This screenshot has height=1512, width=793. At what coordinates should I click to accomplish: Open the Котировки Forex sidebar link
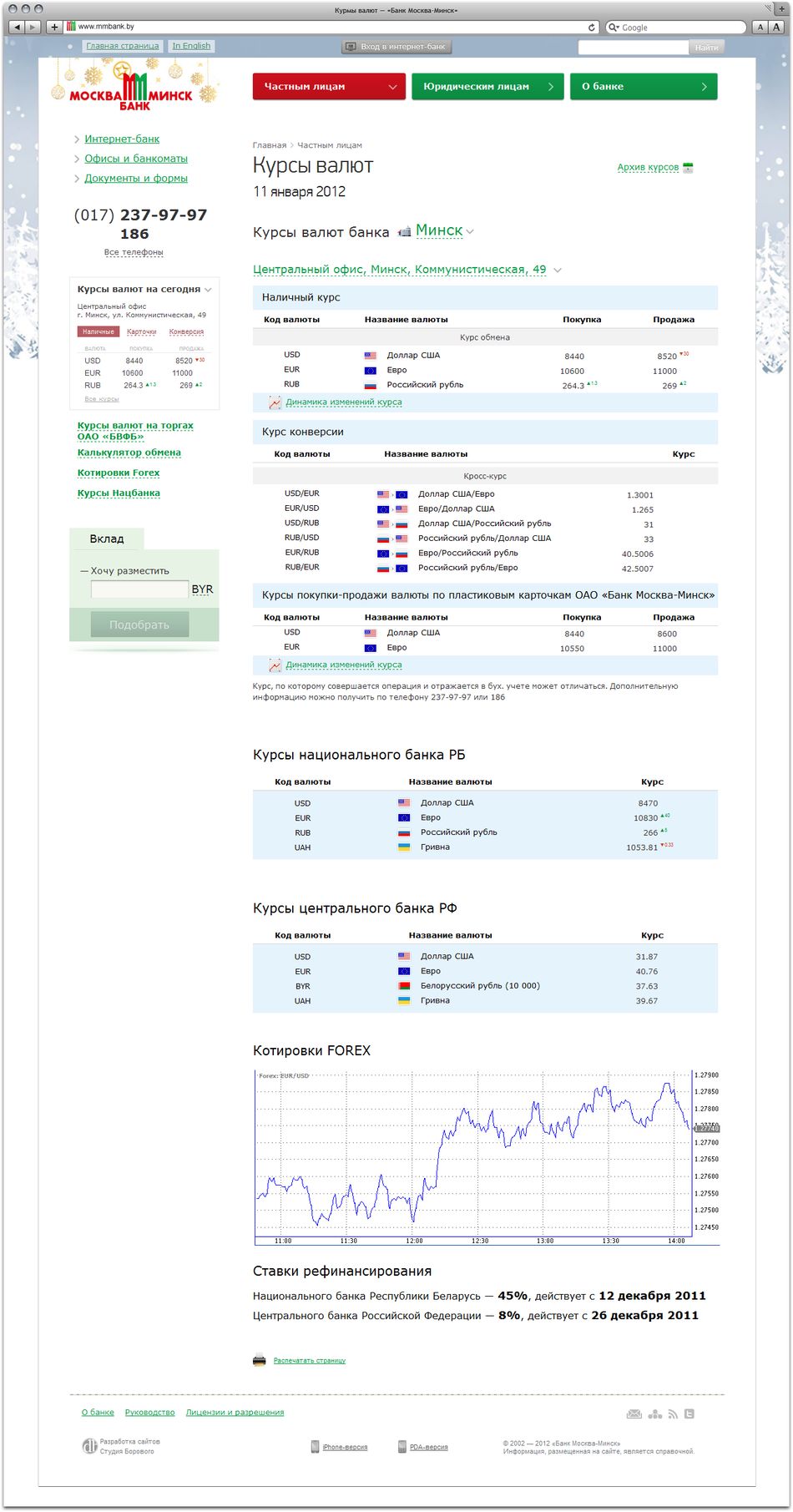tap(119, 473)
